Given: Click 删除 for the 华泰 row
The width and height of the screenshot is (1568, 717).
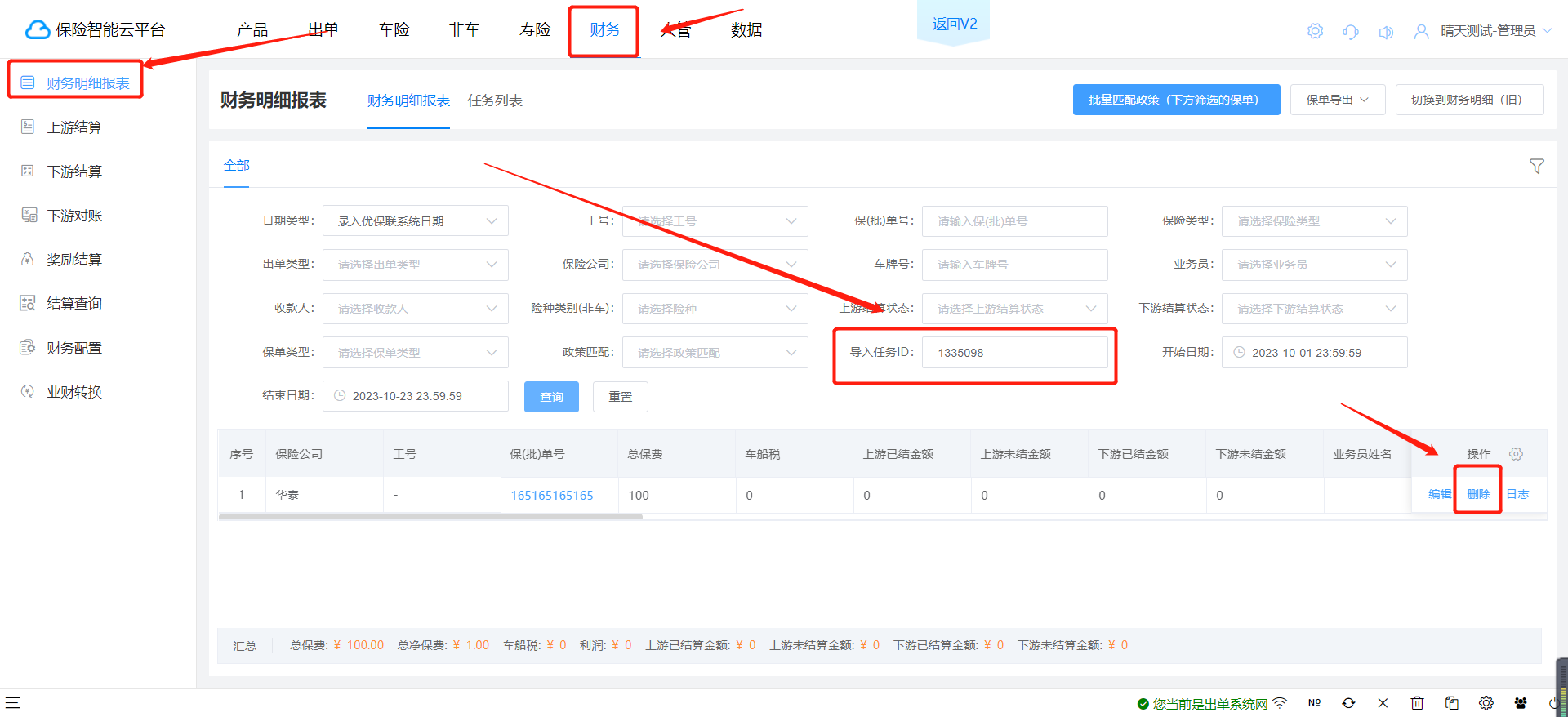Looking at the screenshot, I should click(x=1478, y=494).
